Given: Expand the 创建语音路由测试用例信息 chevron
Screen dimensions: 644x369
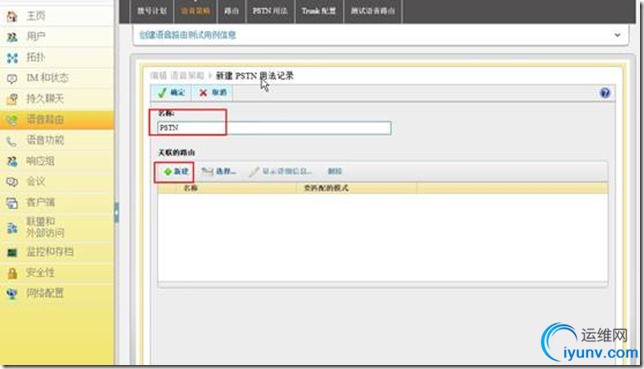Looking at the screenshot, I should (617, 35).
